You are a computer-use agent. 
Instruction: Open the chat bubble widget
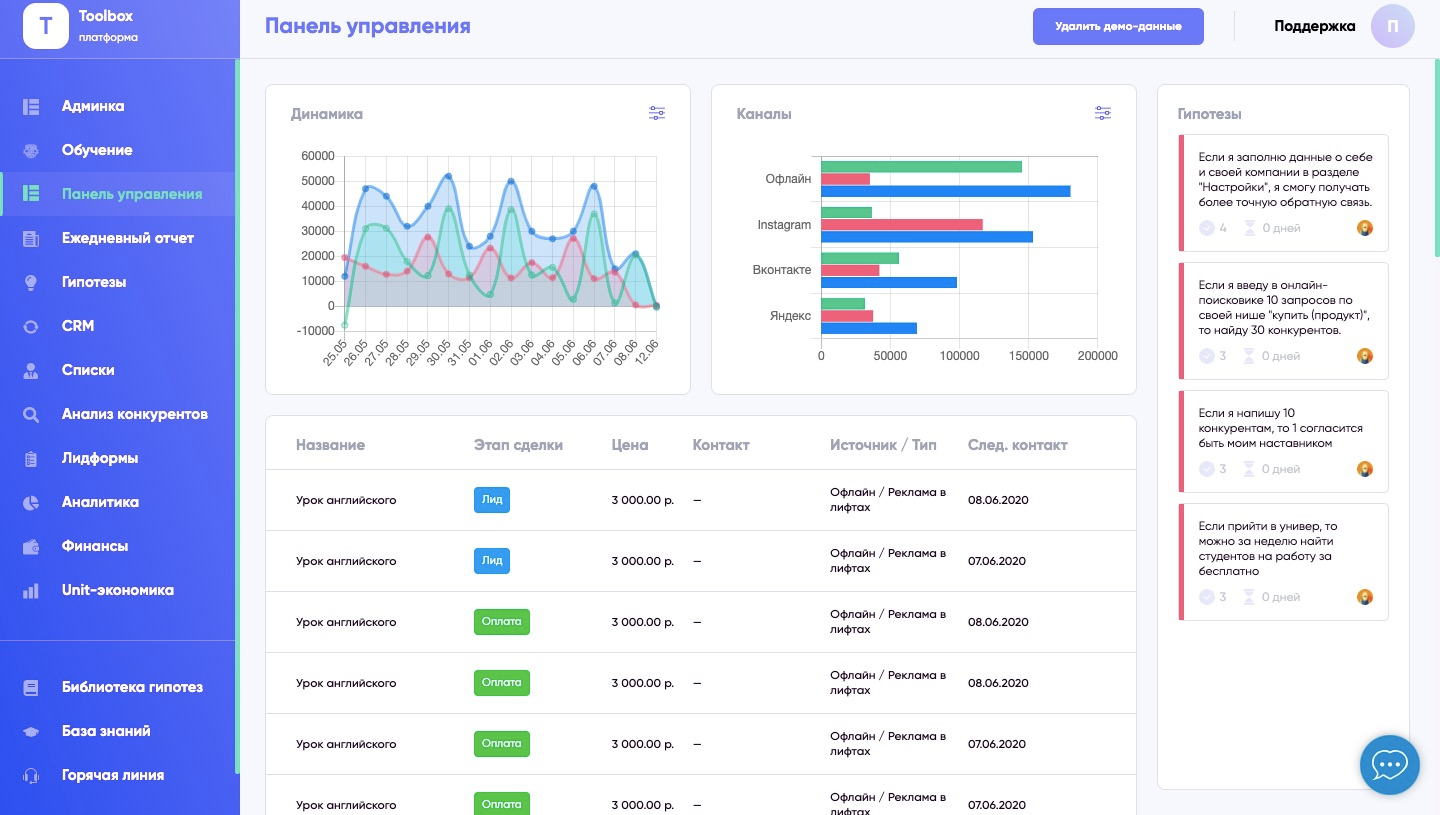tap(1390, 765)
